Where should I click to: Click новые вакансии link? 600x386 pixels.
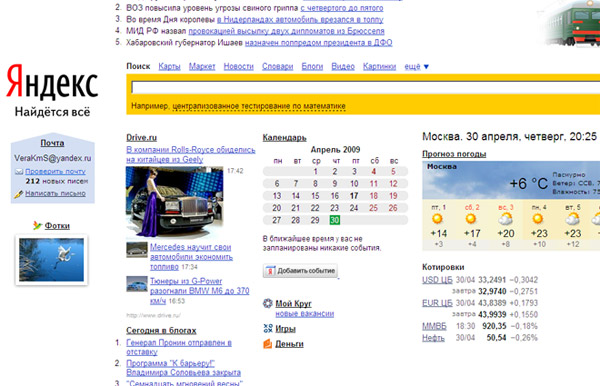[305, 314]
